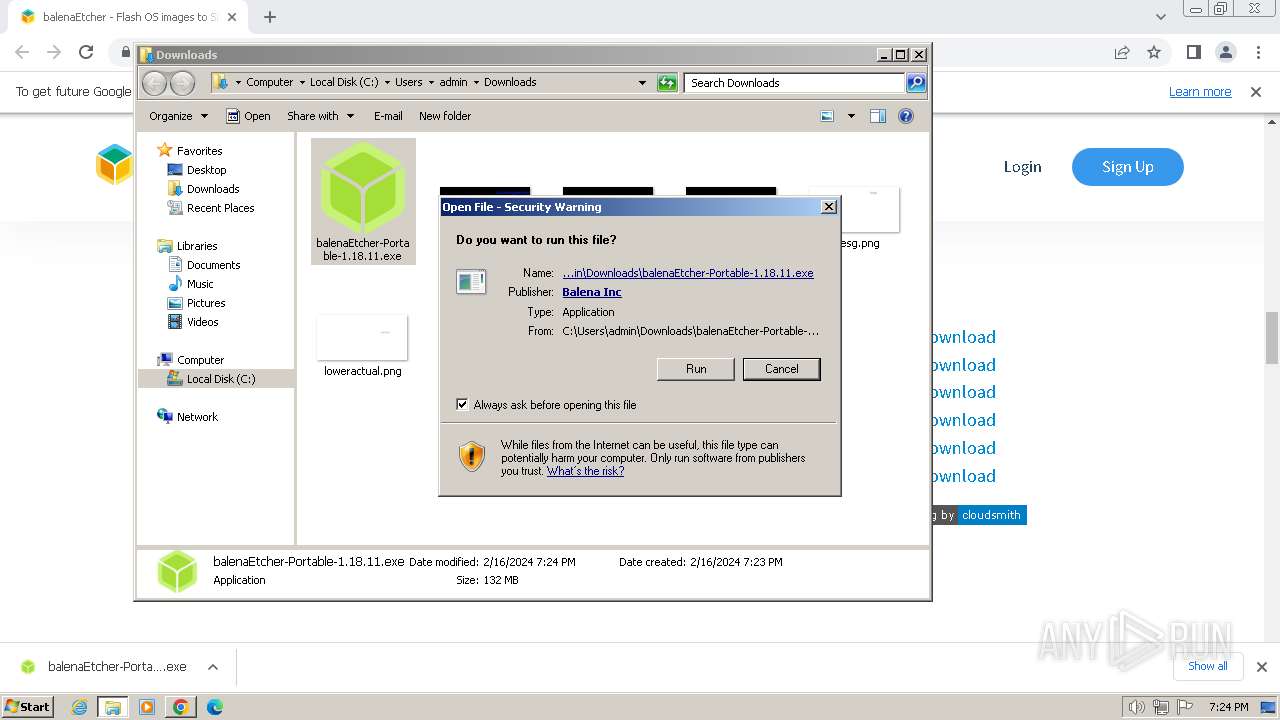Click Show all downloads button

tap(1208, 666)
